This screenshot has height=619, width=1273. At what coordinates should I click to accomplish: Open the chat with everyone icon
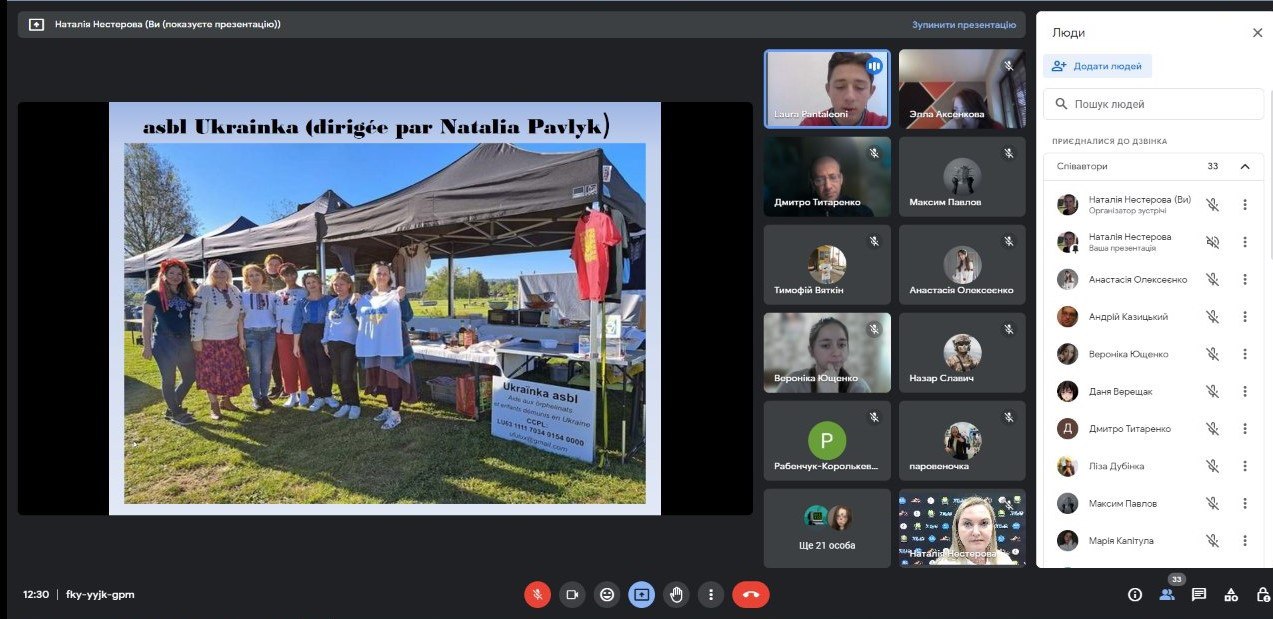click(x=1199, y=594)
